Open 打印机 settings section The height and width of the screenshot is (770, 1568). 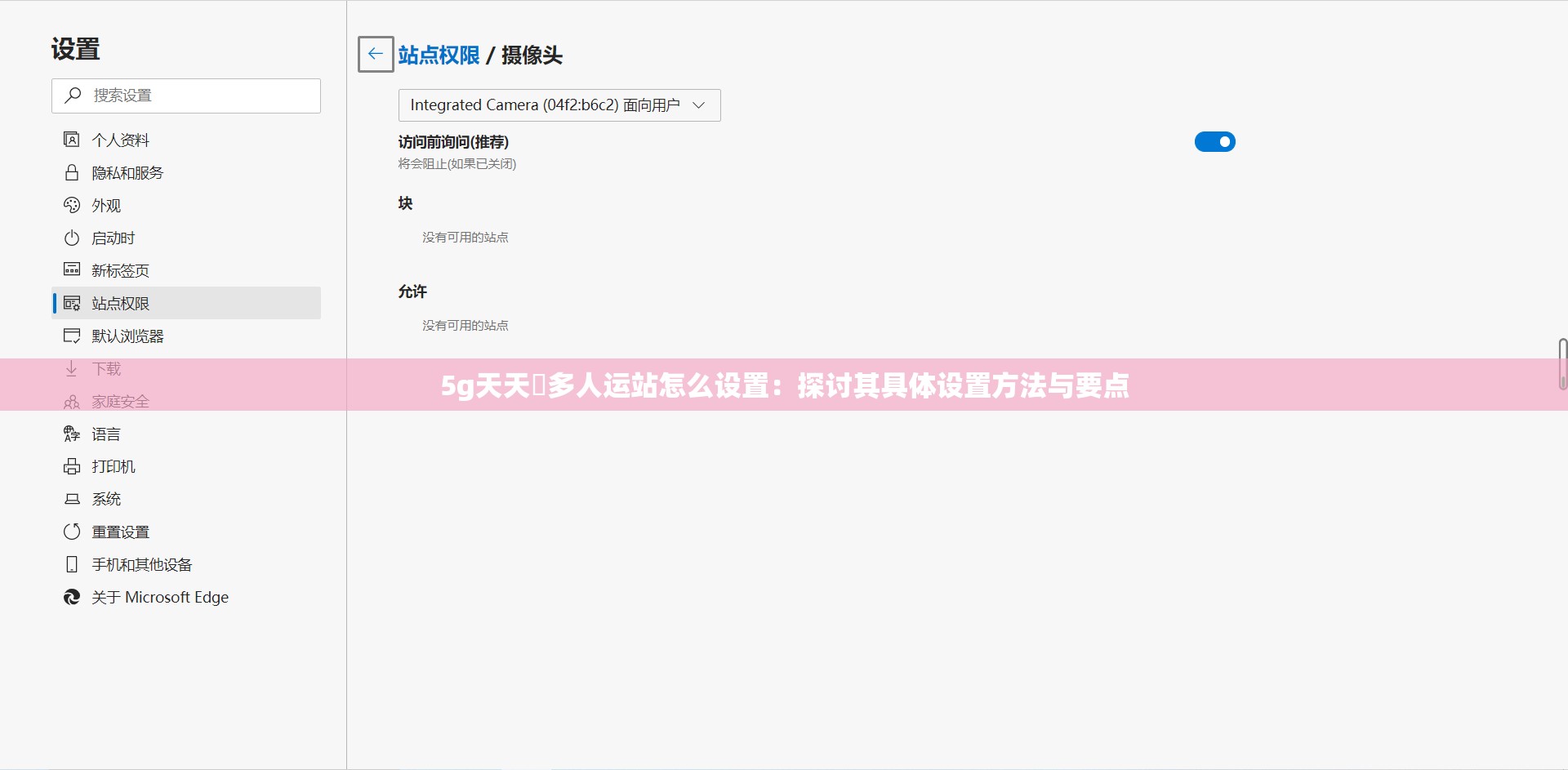(186, 466)
